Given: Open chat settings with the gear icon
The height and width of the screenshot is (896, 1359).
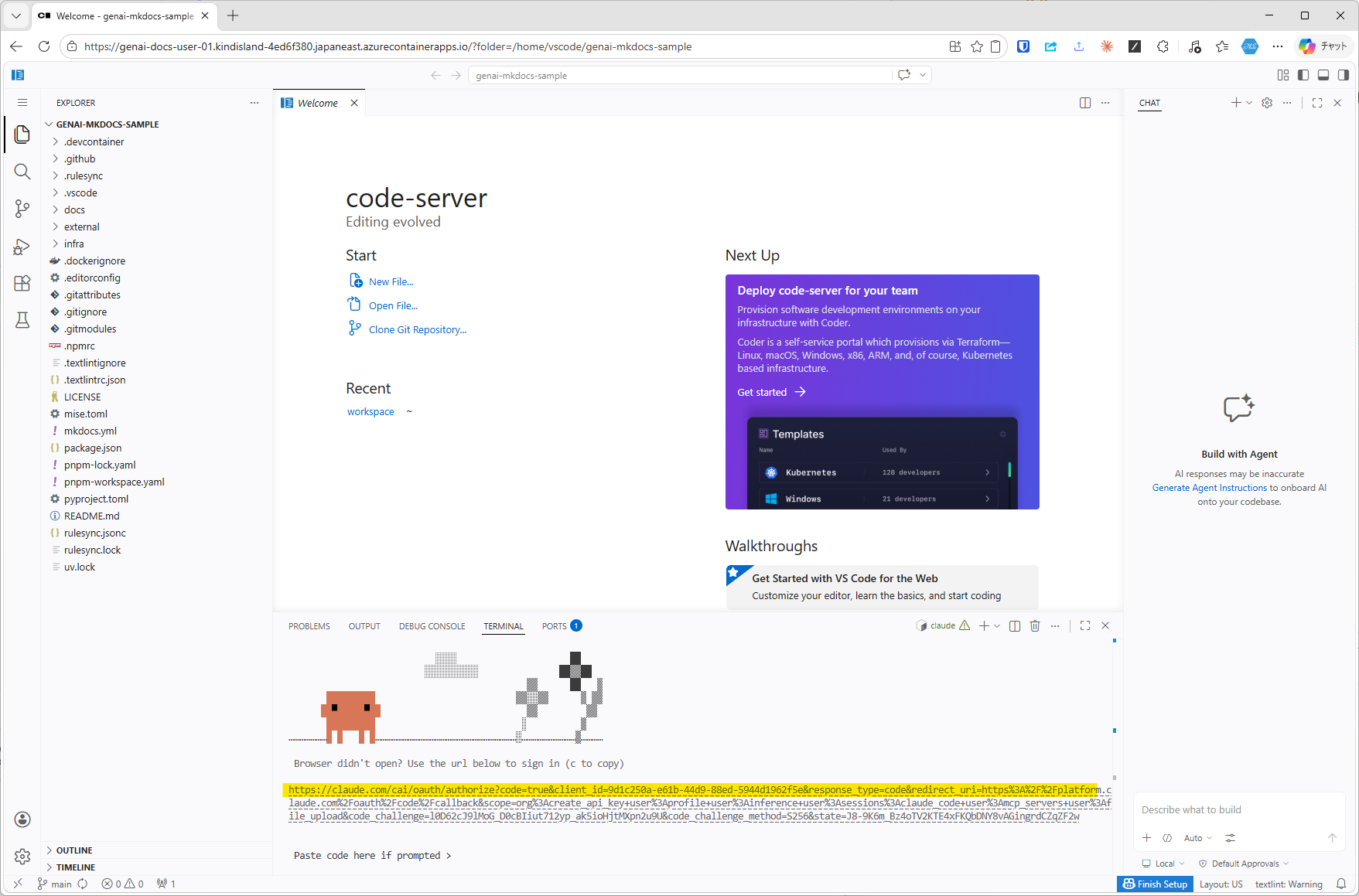Looking at the screenshot, I should 1266,102.
